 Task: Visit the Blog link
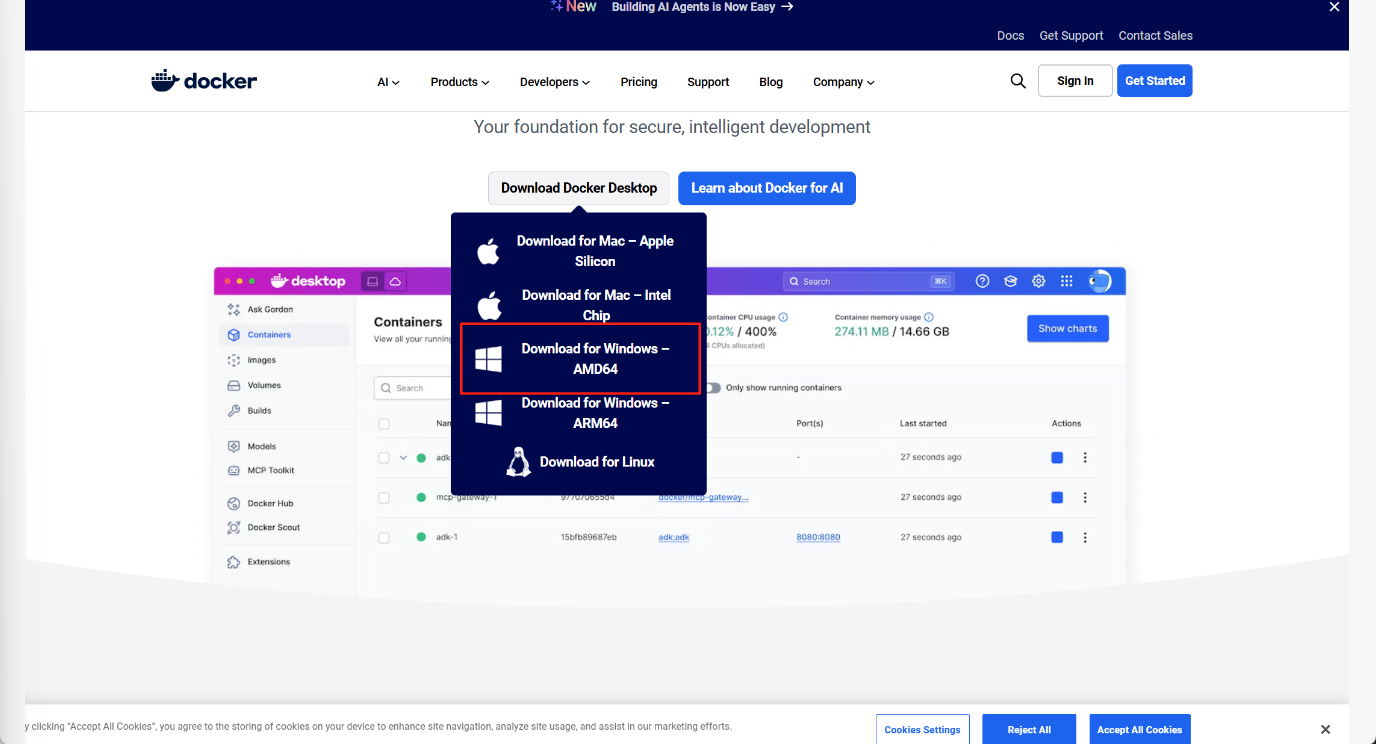771,82
